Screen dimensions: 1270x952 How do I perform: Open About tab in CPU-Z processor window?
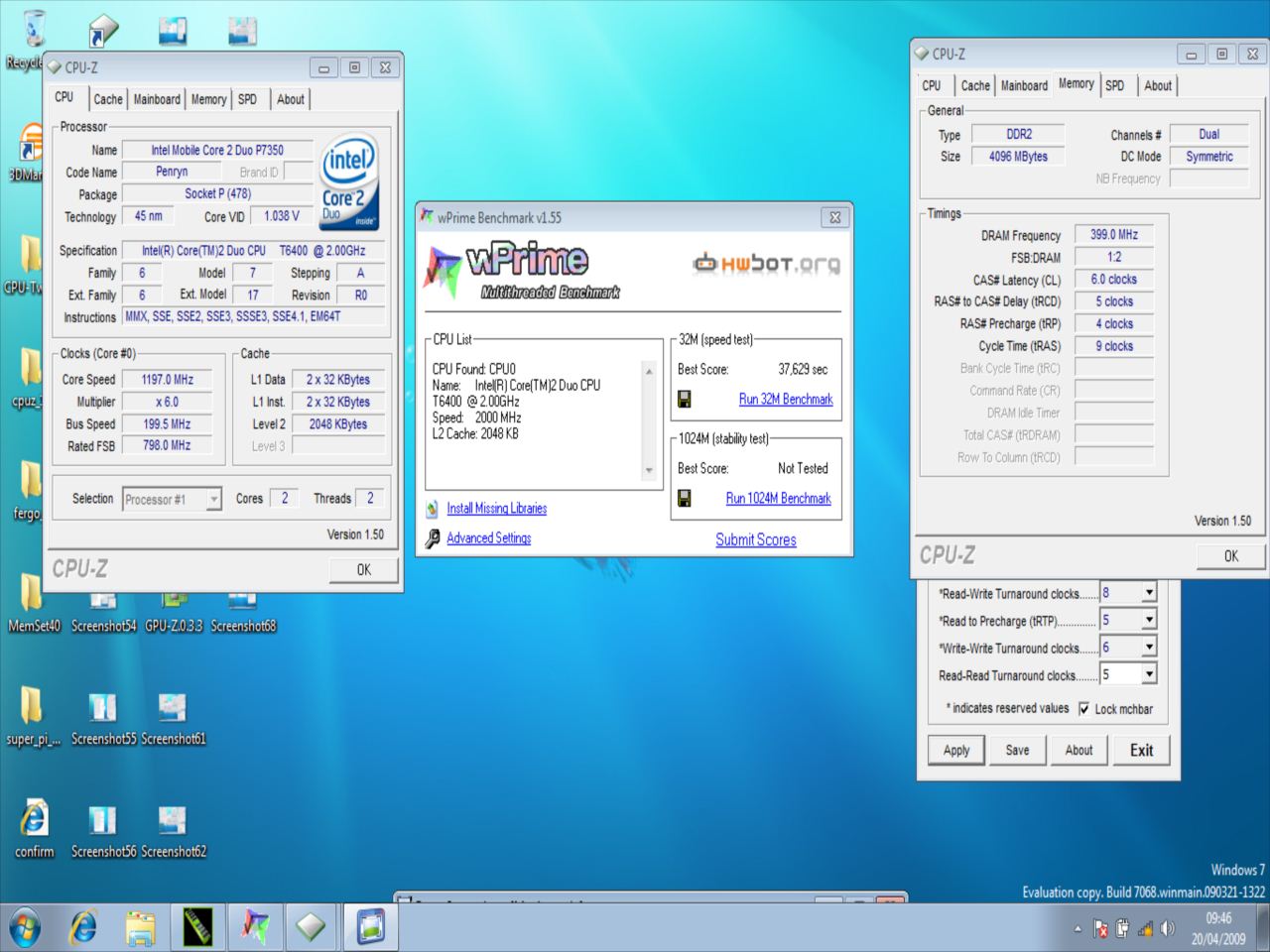click(291, 99)
